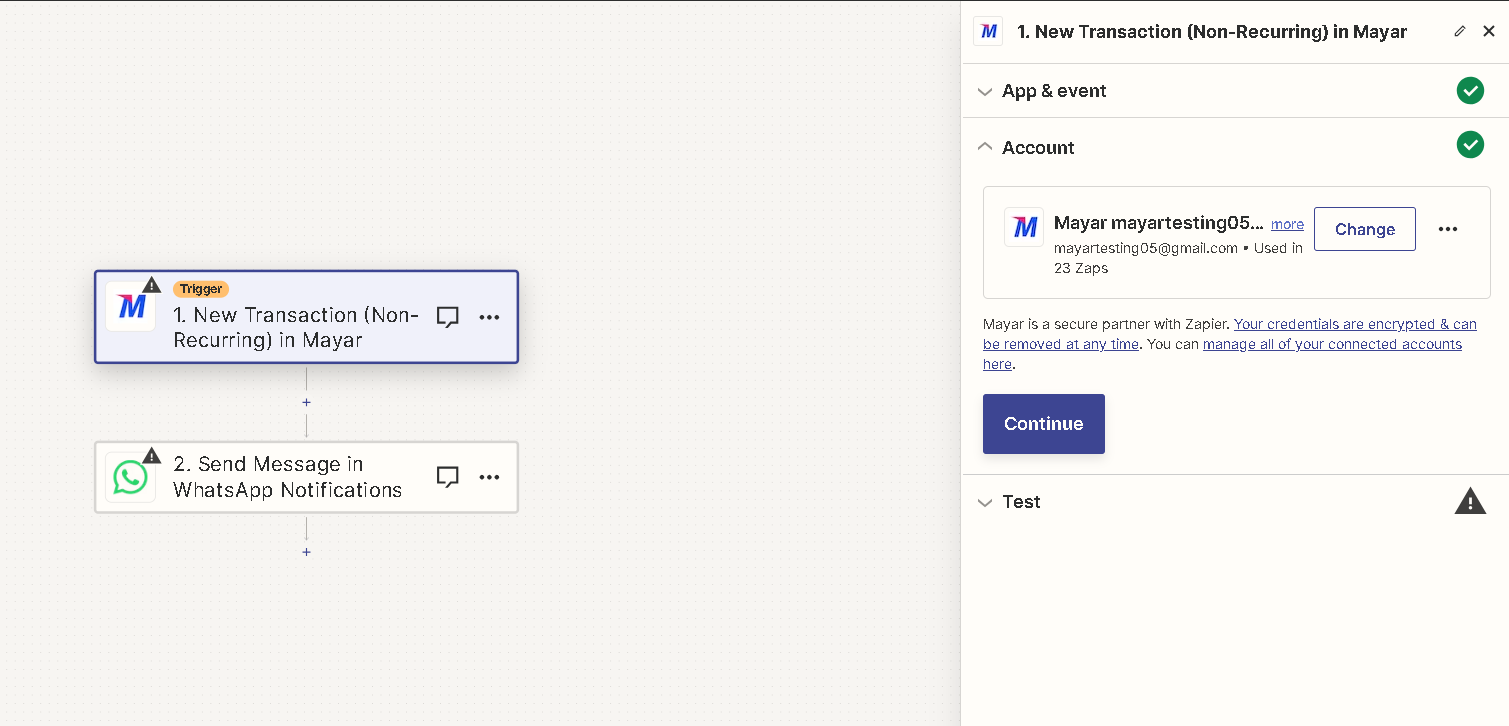
Task: Click panel title '1. New Transaction (Non-Recurring) in Mayar'
Action: pos(1212,32)
